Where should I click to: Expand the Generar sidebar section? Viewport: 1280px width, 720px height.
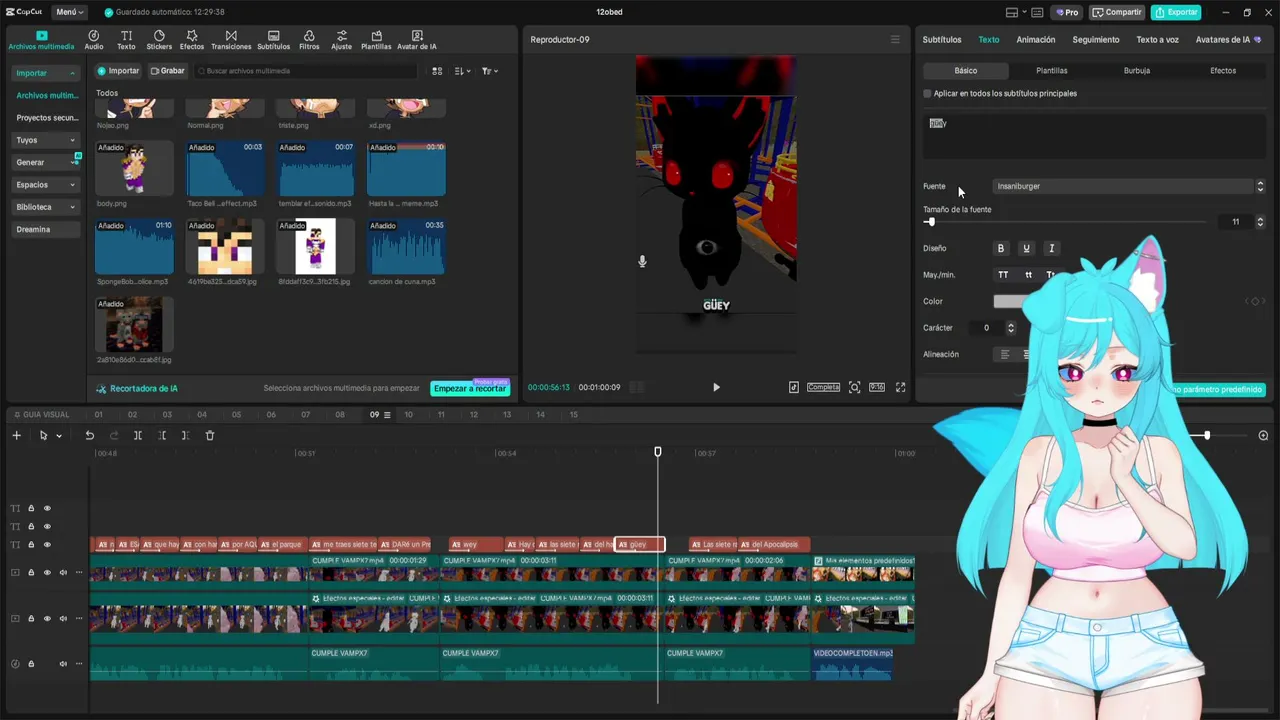pos(45,162)
